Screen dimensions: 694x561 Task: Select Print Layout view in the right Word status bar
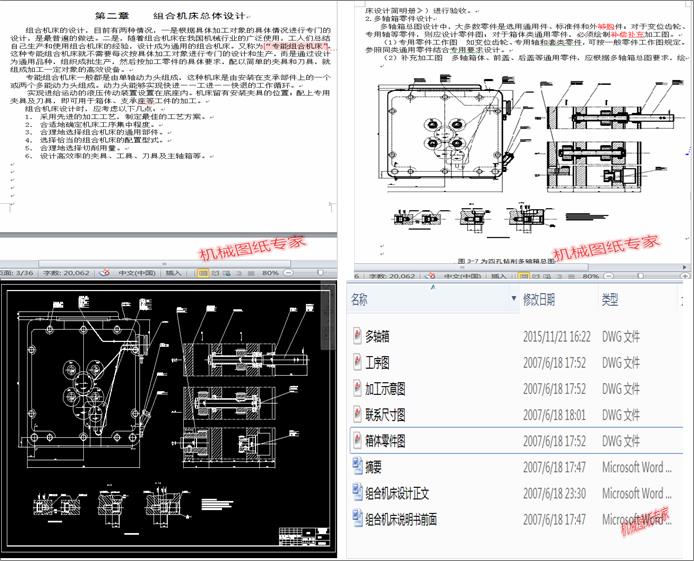[524, 276]
